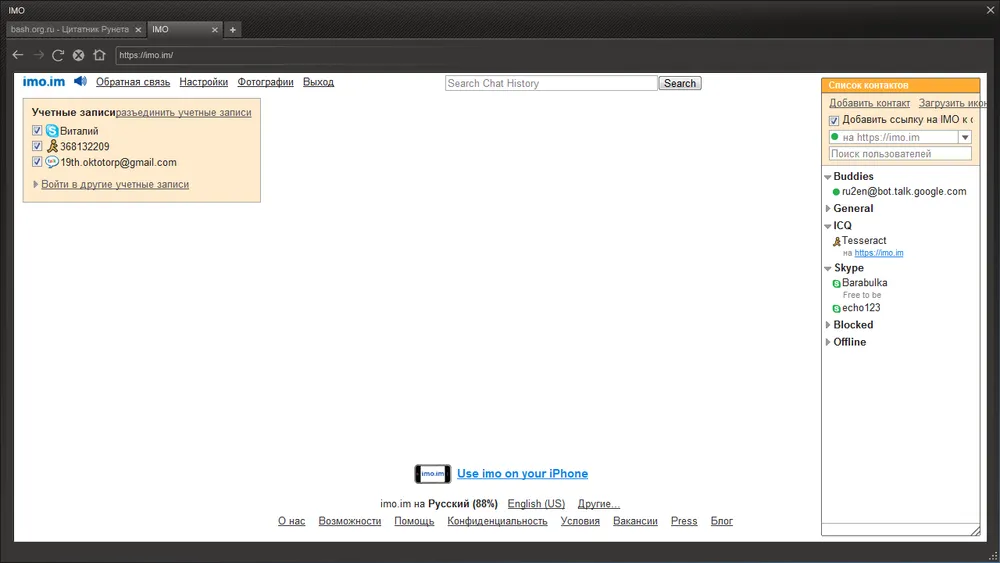Open chat with echo123
1000x563 pixels.
click(x=861, y=308)
